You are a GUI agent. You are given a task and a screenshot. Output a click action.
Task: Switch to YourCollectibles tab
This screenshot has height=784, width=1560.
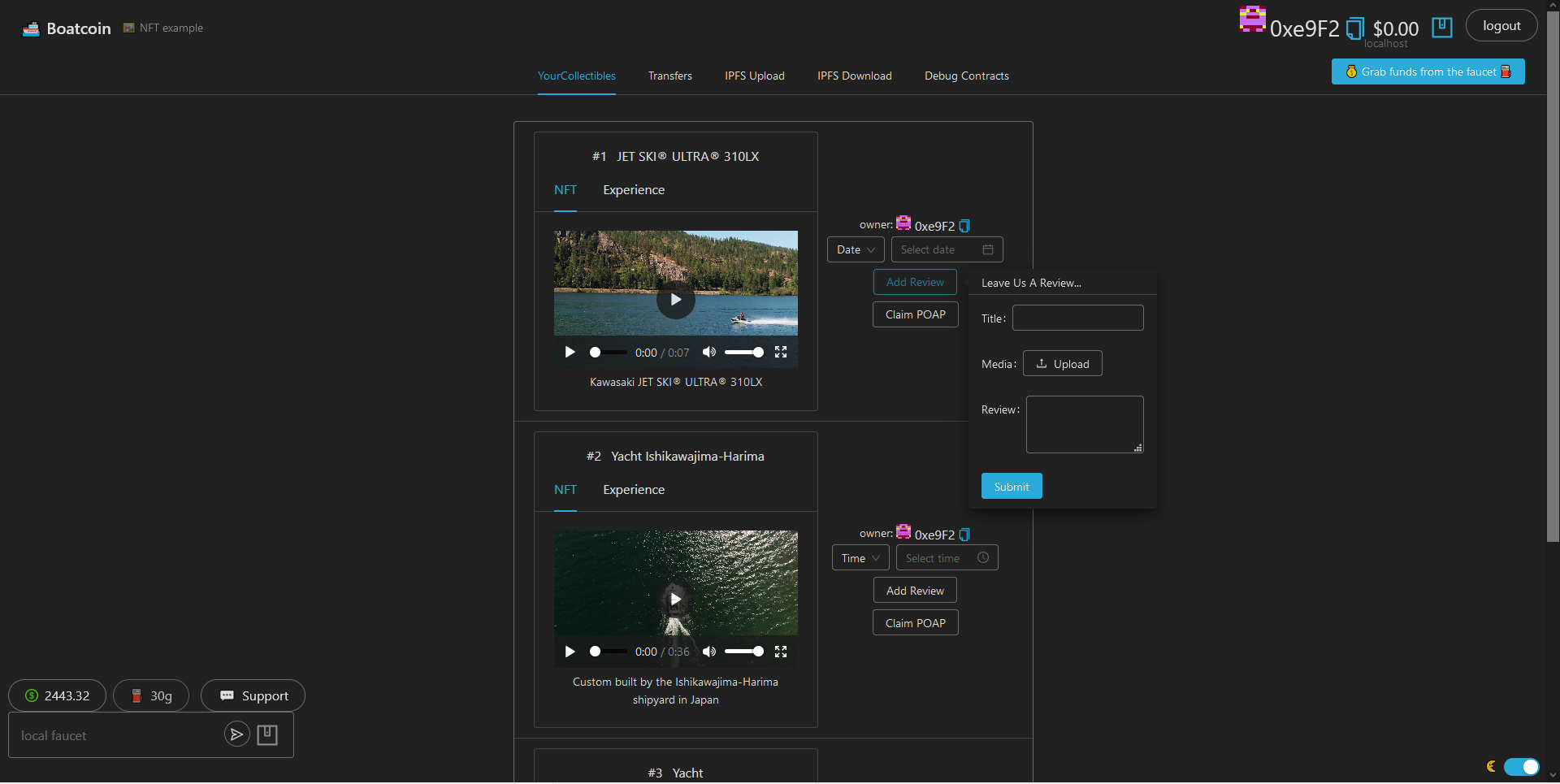pyautogui.click(x=577, y=76)
